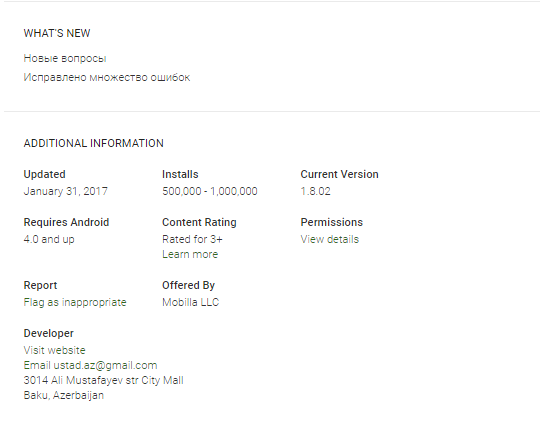
Task: Click the 500,000 - 1,000,000 installs value
Action: pos(210,191)
